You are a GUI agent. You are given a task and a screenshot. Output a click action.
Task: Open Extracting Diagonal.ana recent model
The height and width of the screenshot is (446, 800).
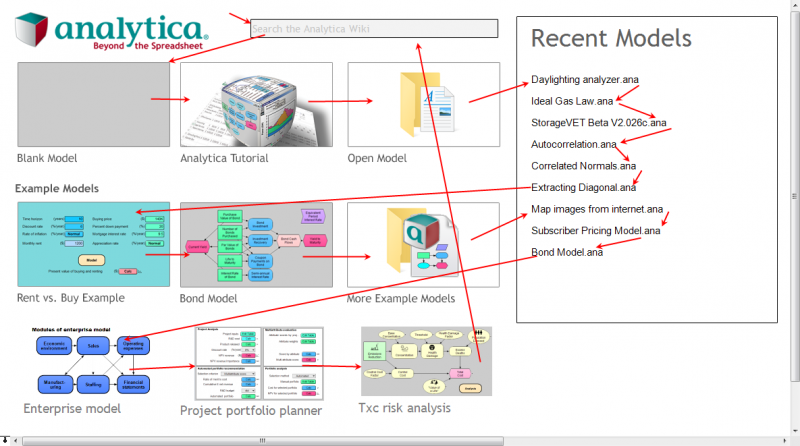tap(583, 187)
